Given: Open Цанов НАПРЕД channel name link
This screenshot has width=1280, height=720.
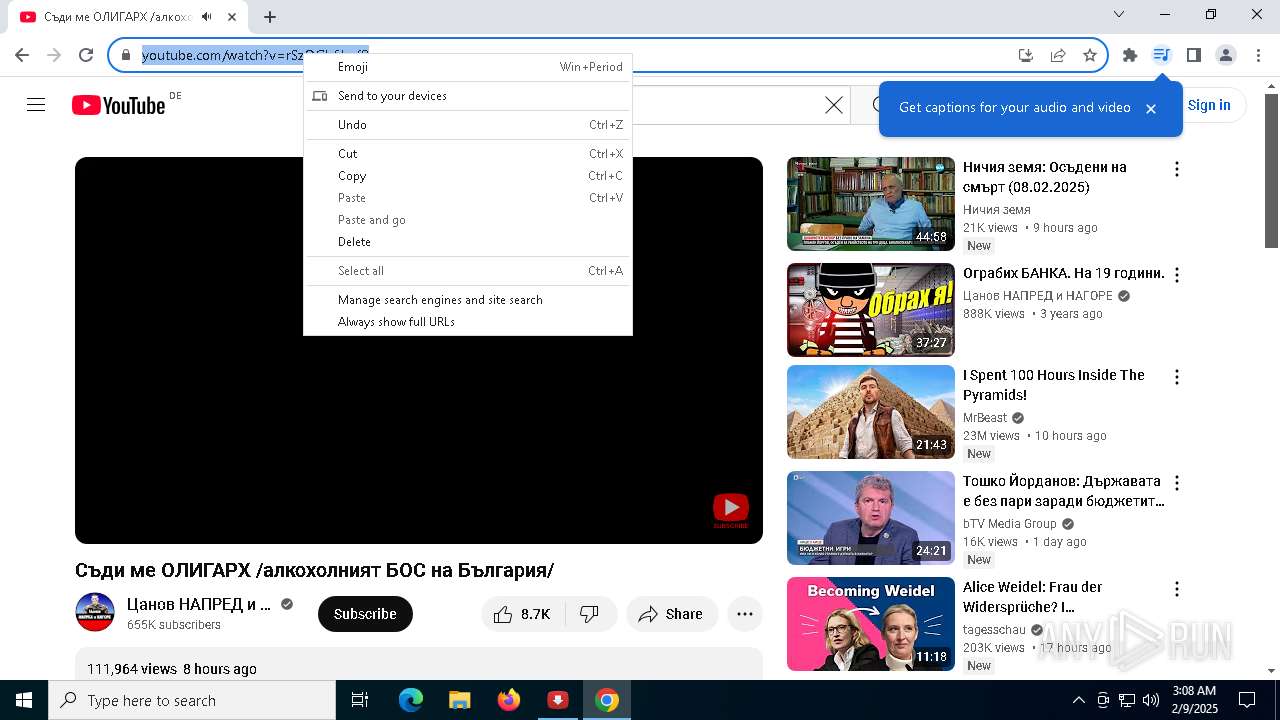Looking at the screenshot, I should [199, 604].
